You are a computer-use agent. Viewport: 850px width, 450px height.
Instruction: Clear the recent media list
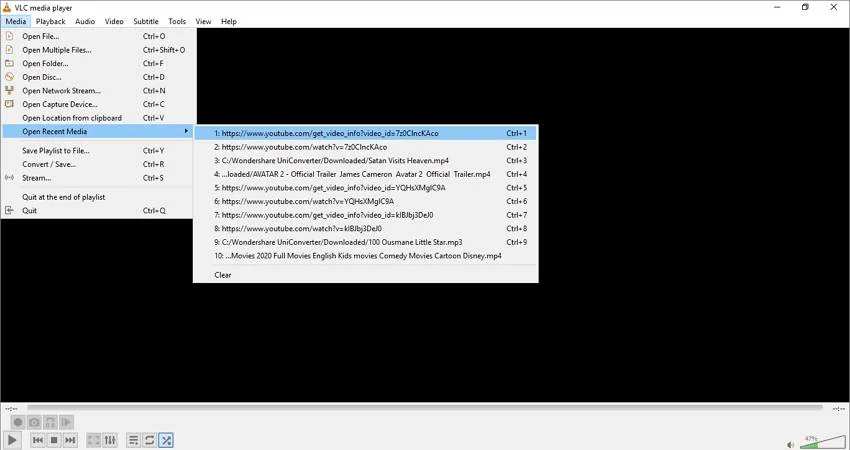[x=365, y=275]
